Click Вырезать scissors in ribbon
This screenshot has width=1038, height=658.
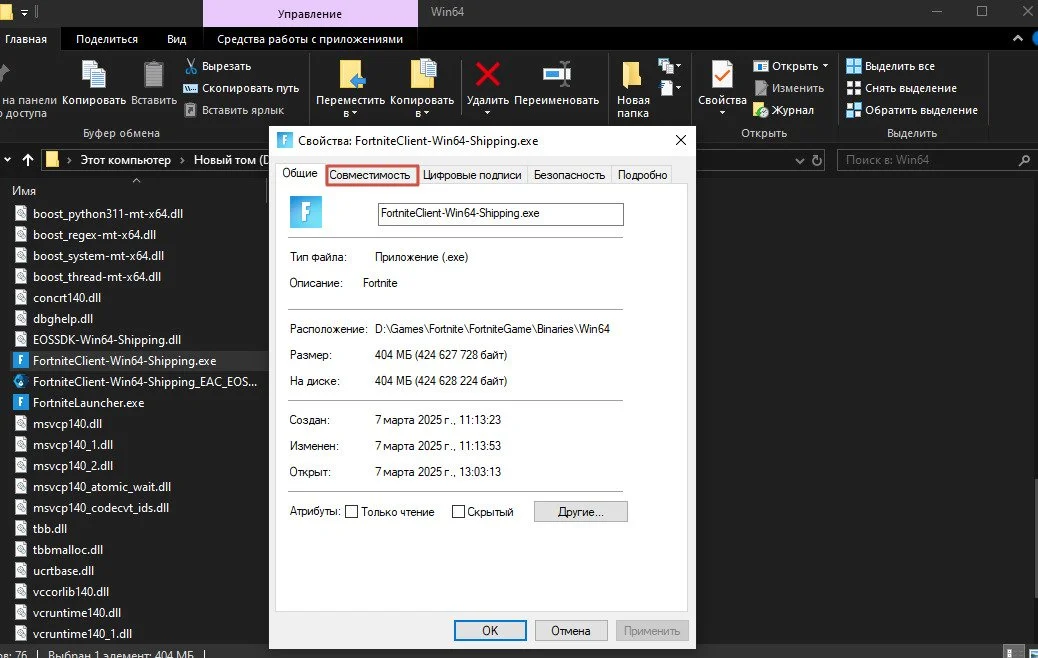tap(218, 66)
